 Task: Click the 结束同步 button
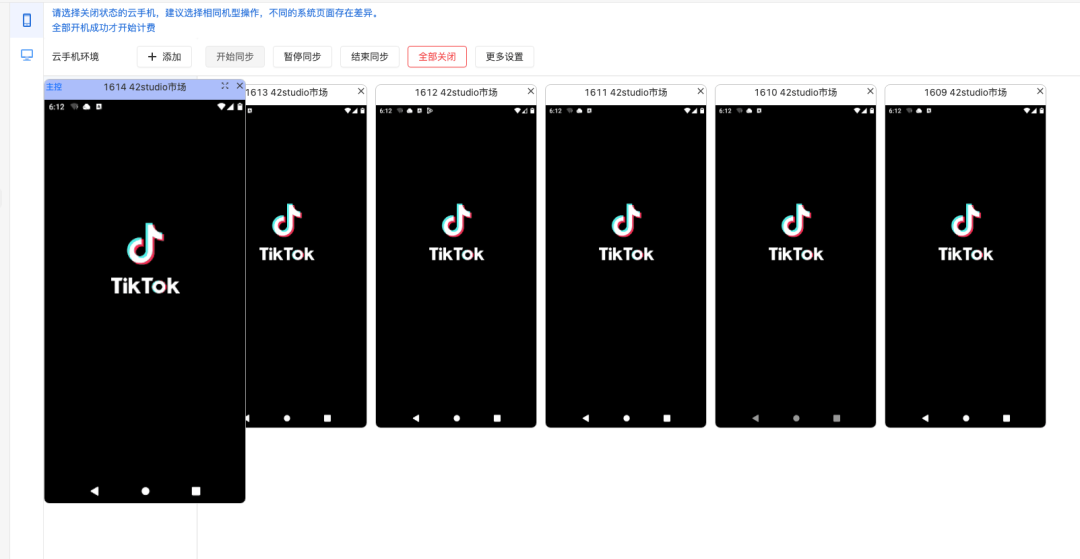(370, 57)
